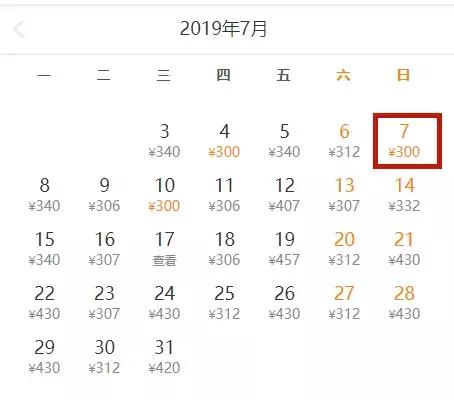Image resolution: width=454 pixels, height=400 pixels.
Task: Click the 五 Friday column header
Action: click(284, 75)
